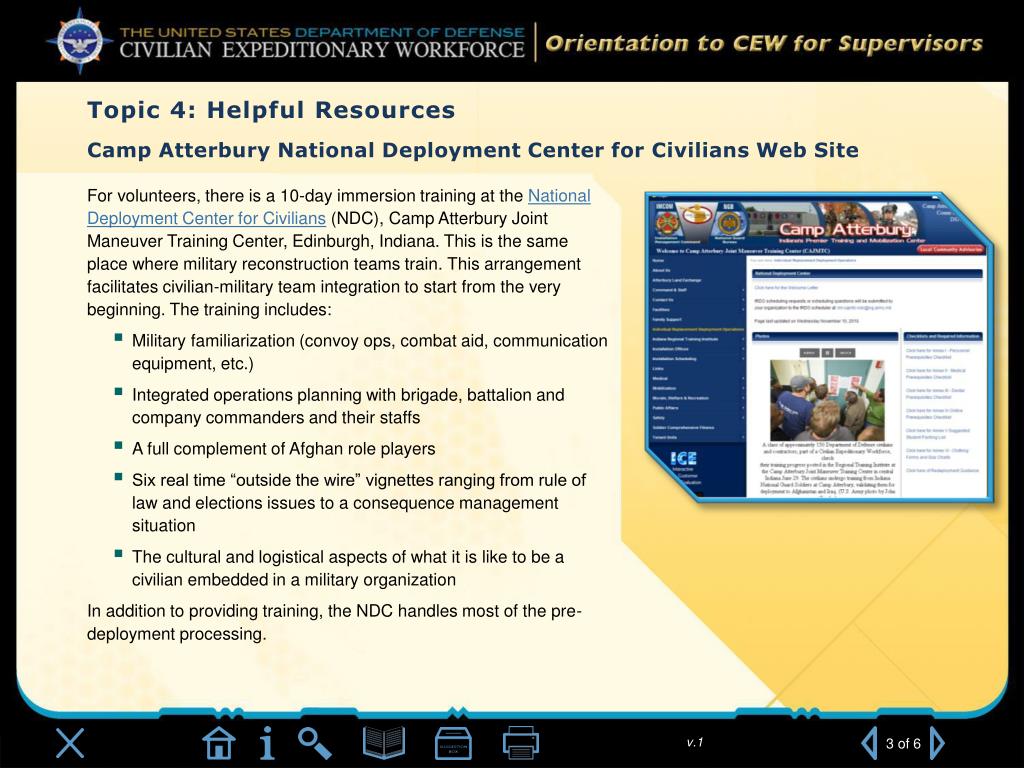
Task: Click the 'Integrated operations planning' bullet
Action: click(x=348, y=406)
